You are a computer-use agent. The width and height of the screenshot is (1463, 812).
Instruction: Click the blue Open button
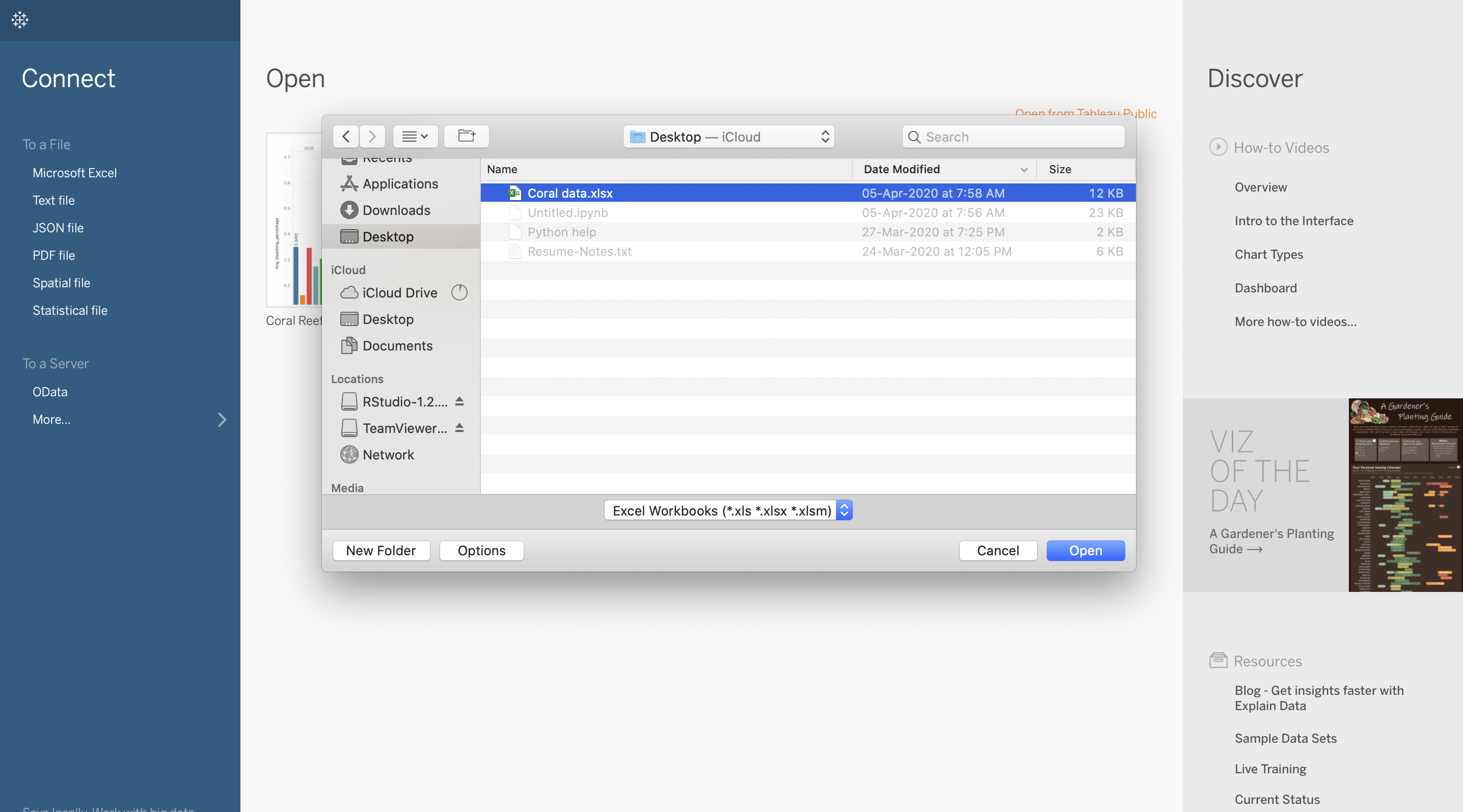pos(1086,550)
